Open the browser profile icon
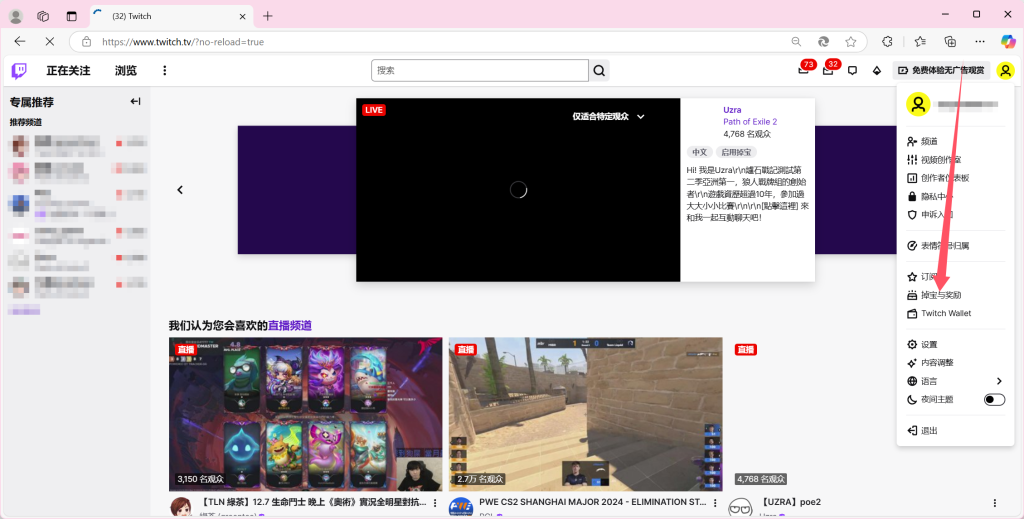 pyautogui.click(x=16, y=16)
